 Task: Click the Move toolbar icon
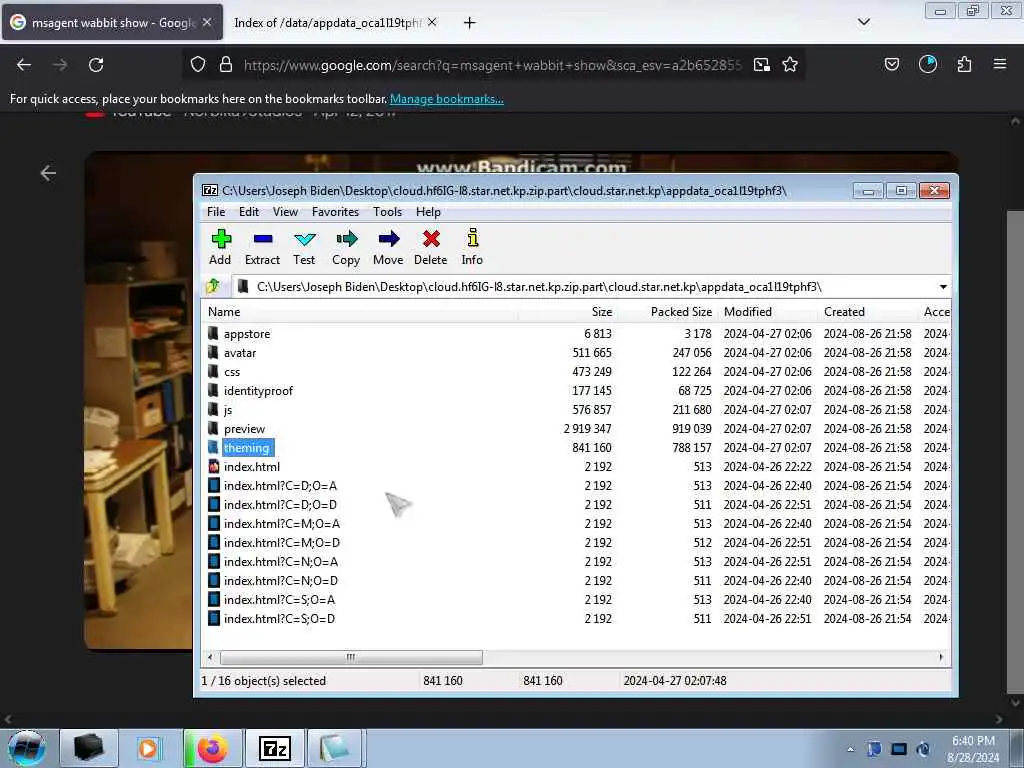pos(389,247)
